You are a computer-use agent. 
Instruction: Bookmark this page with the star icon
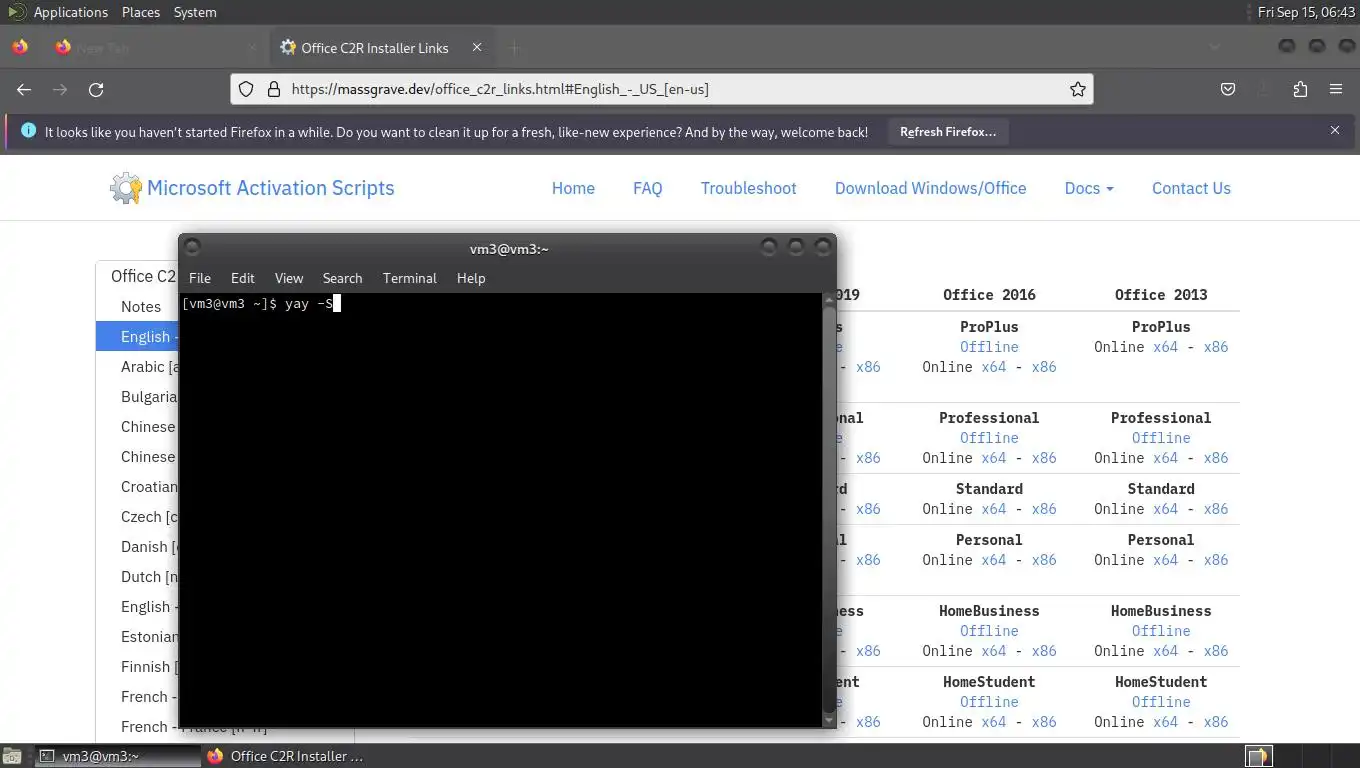tap(1077, 89)
